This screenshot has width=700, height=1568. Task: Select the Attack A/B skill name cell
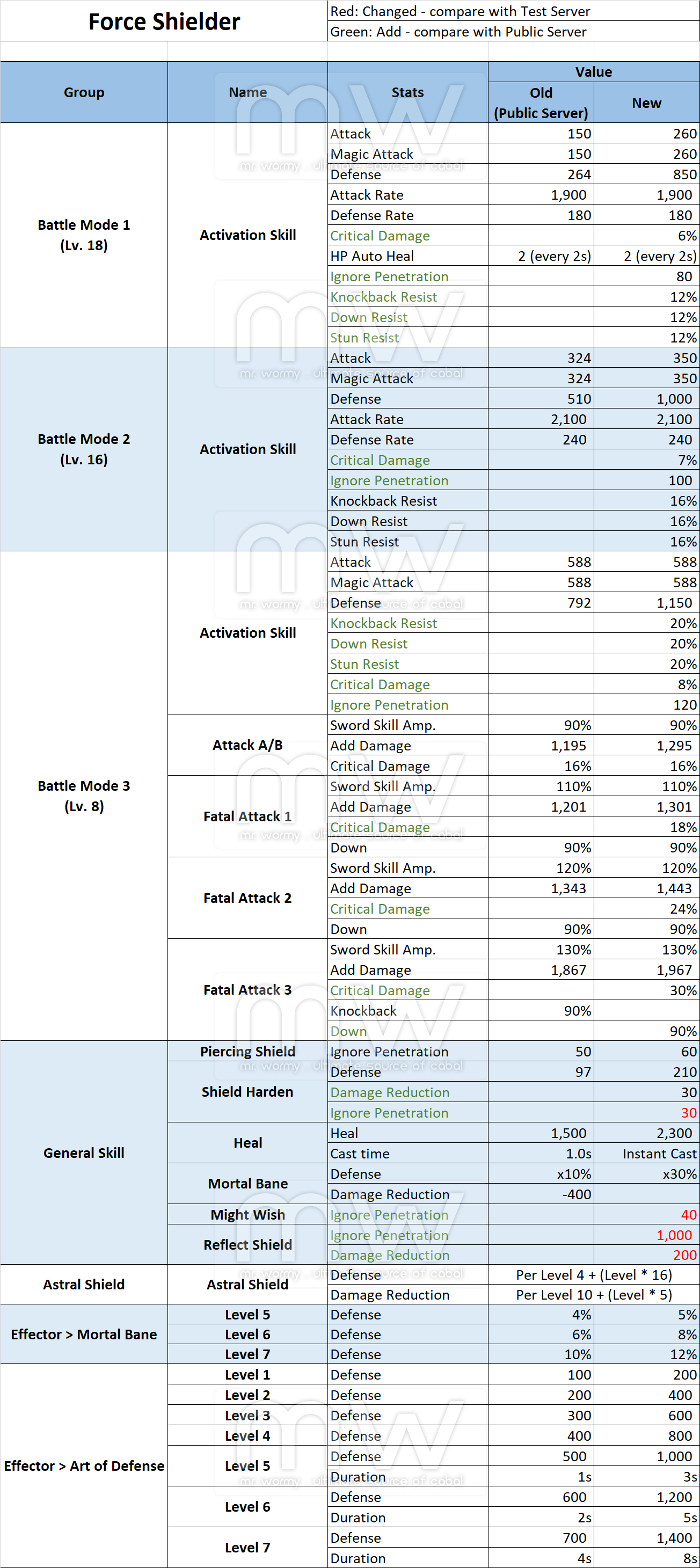coord(247,745)
